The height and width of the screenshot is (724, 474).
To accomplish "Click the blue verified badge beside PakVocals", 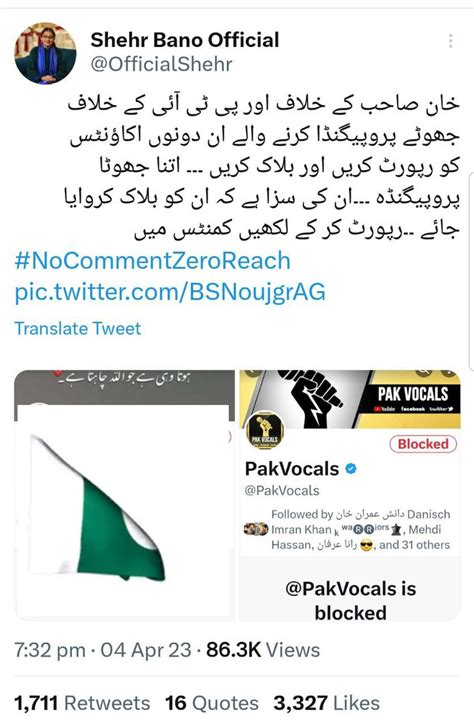I will 351,469.
